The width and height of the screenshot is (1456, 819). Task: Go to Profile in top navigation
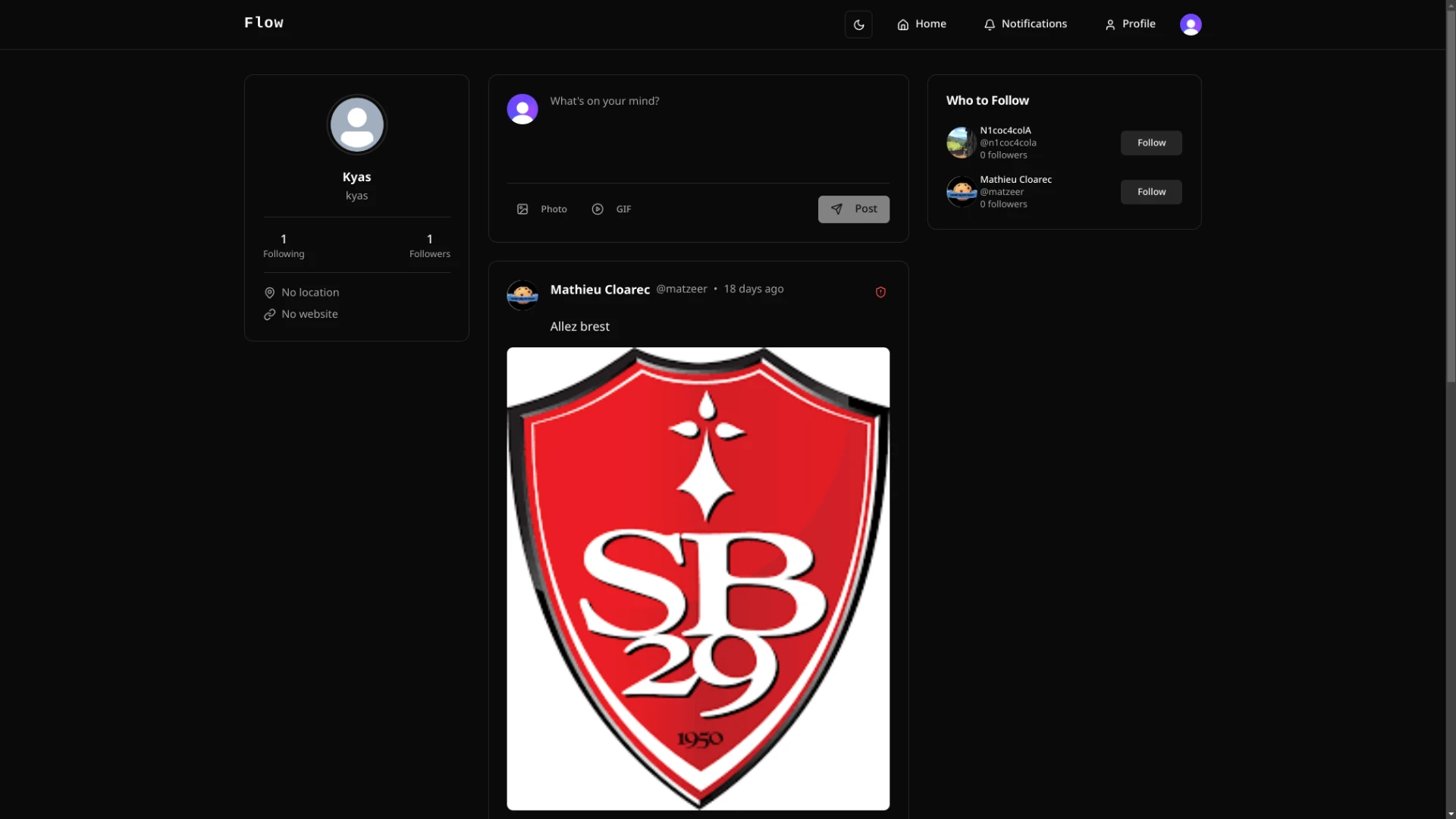tap(1130, 24)
